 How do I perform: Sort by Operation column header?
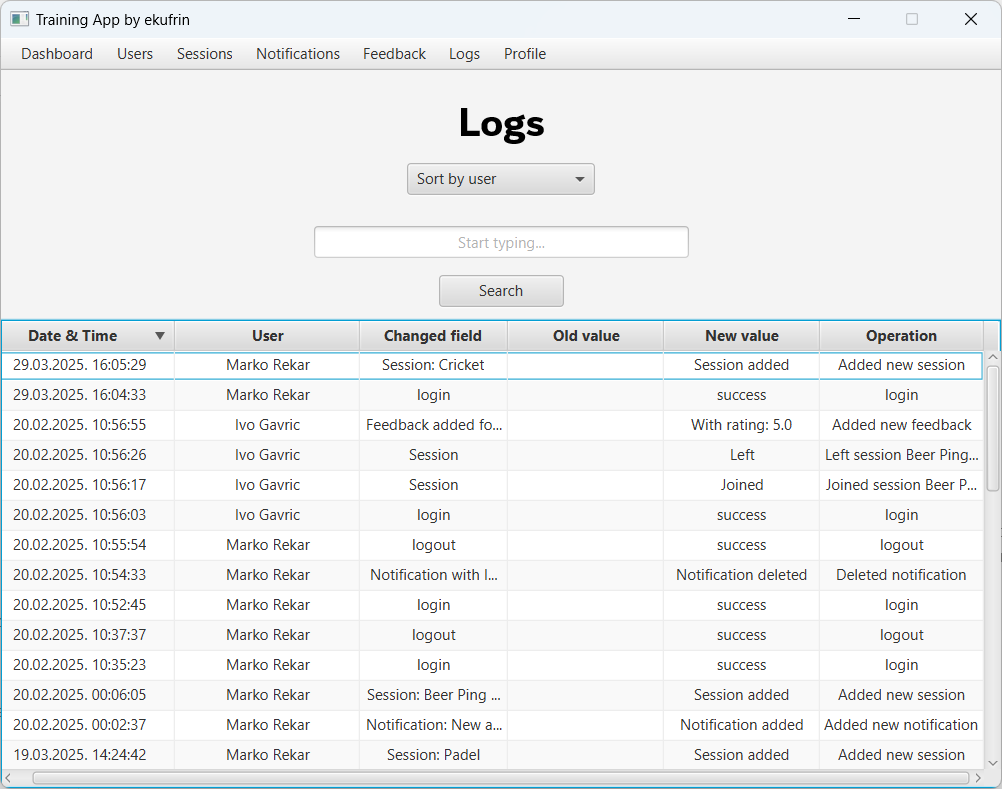tap(901, 336)
